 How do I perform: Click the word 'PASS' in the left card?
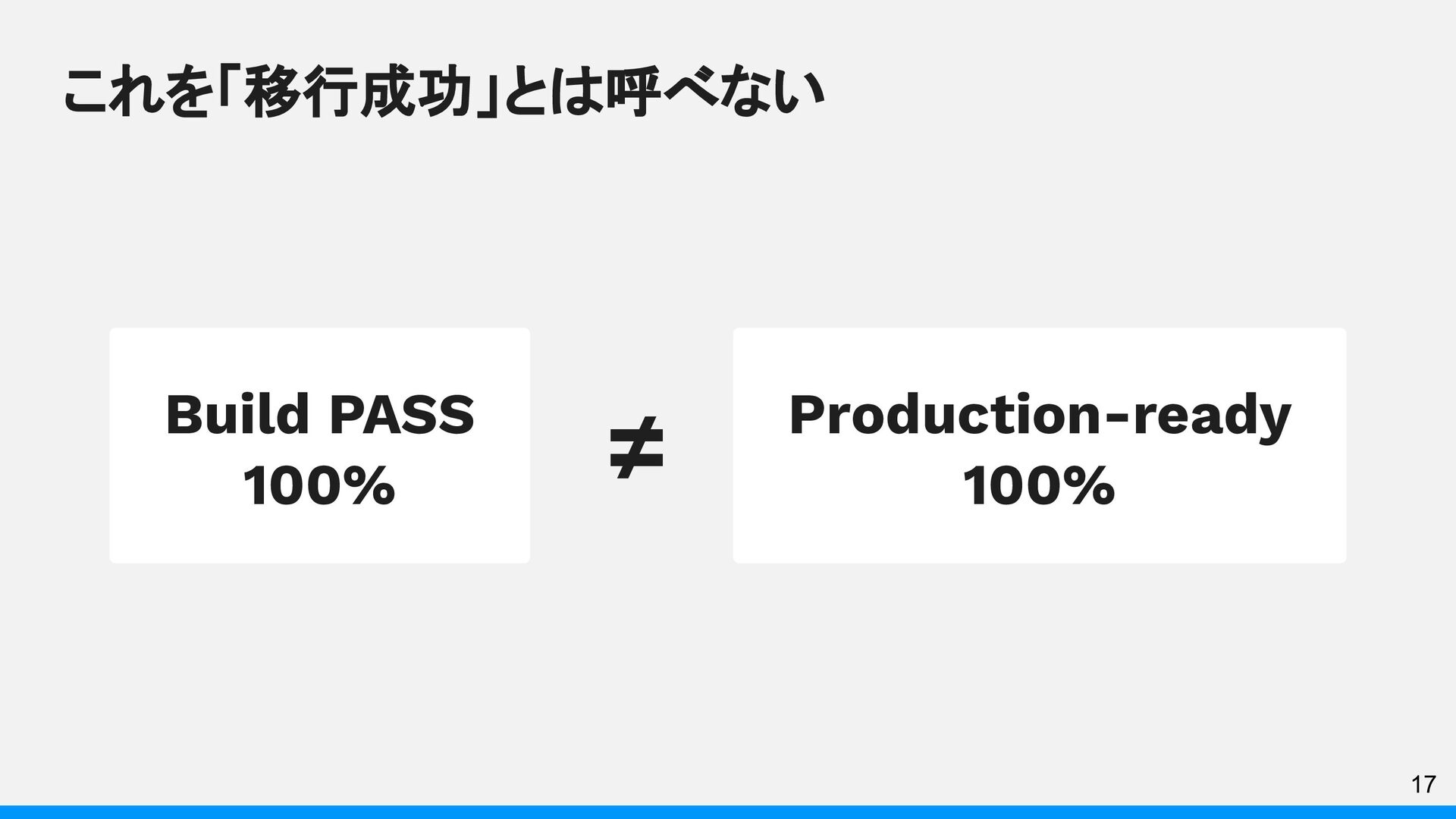[402, 415]
